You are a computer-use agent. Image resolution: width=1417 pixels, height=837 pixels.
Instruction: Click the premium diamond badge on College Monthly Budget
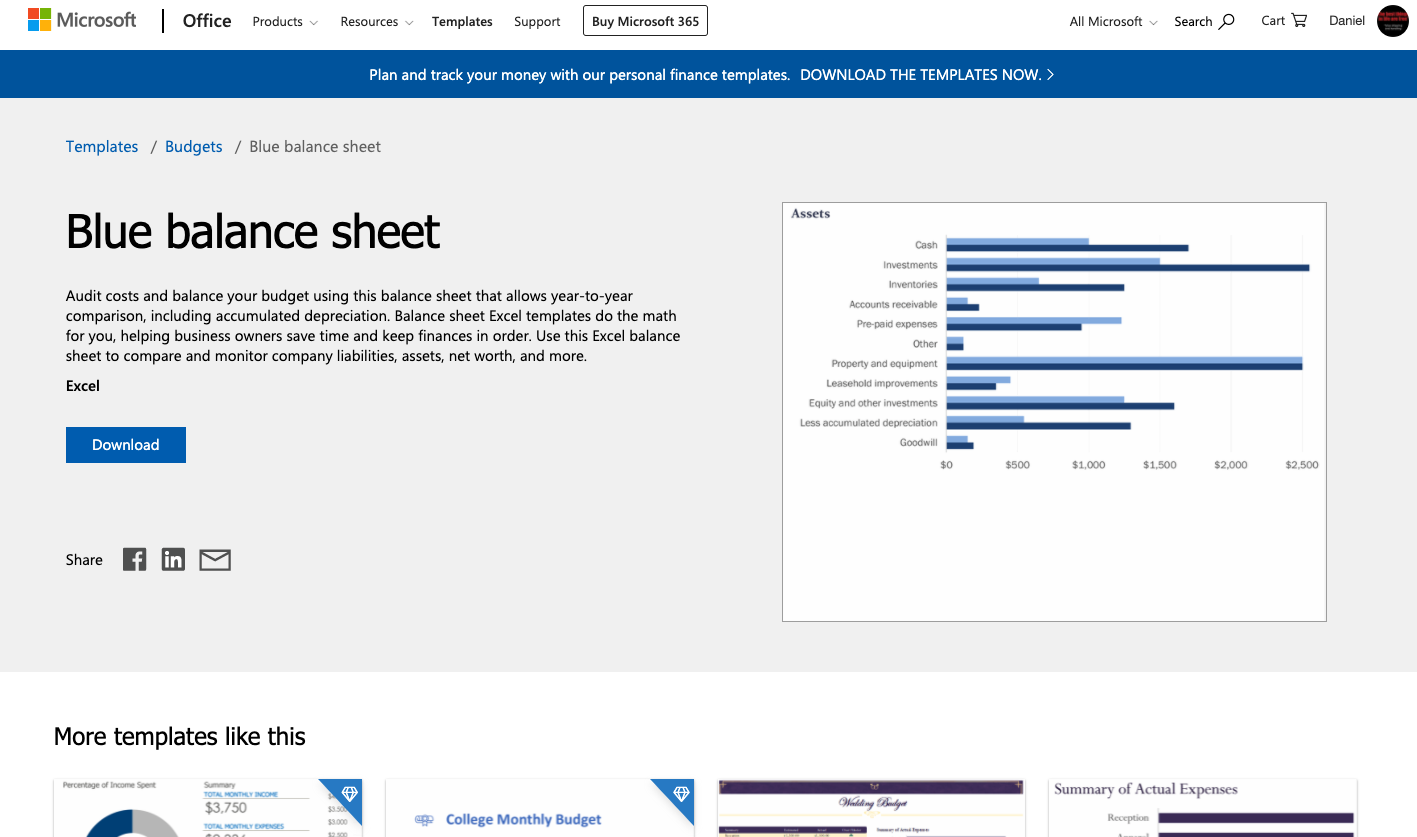tap(680, 794)
